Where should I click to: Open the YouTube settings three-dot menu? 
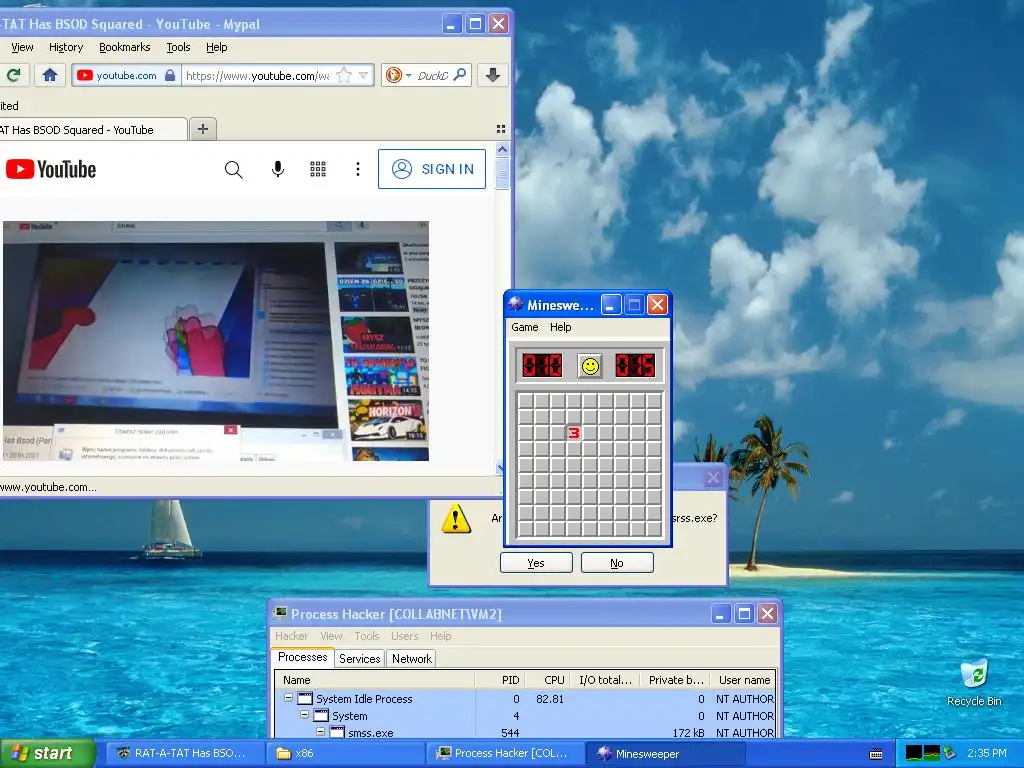click(357, 169)
